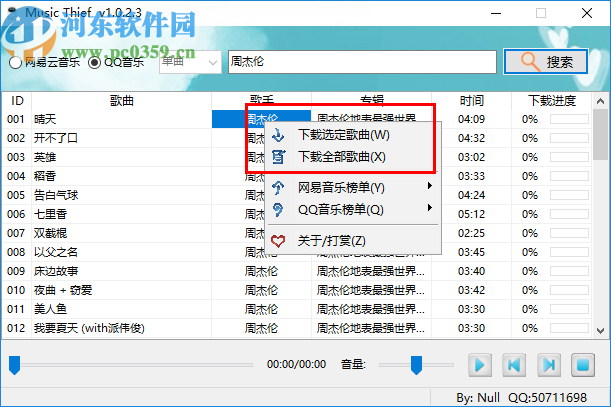611x407 pixels.
Task: Click the QQ:50711698 status bar text
Action: [547, 398]
